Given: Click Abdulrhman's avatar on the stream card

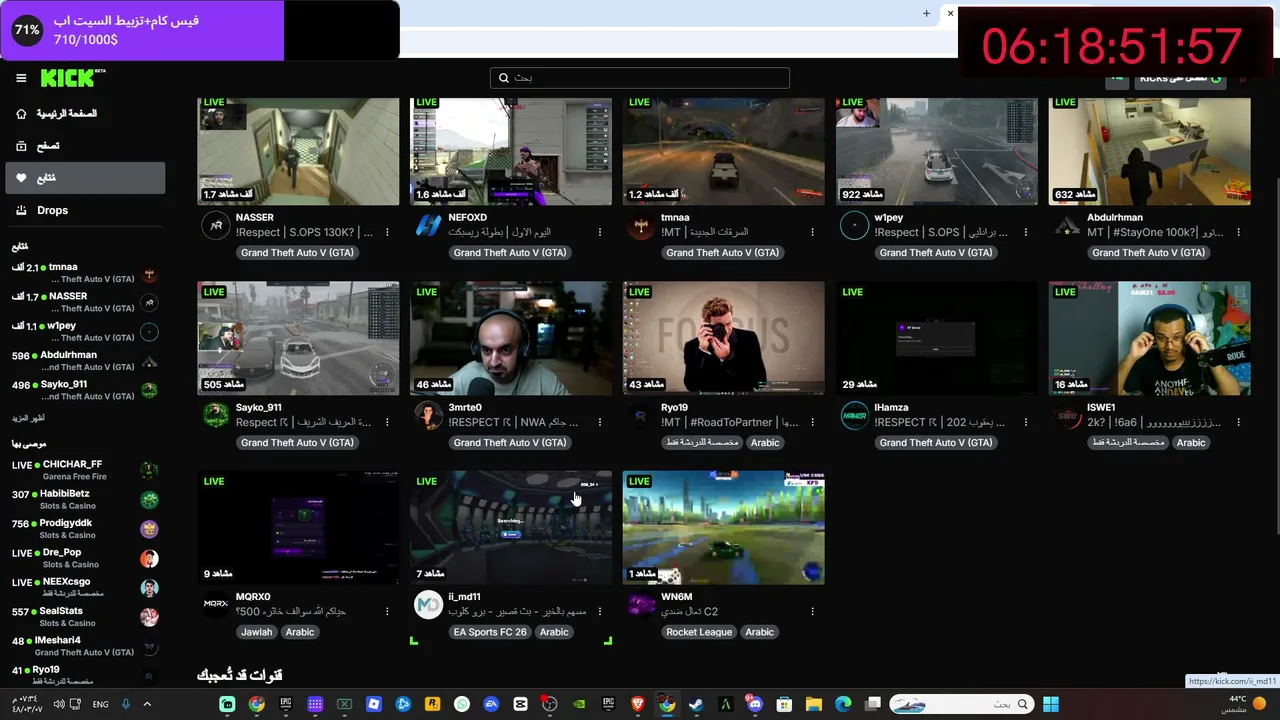Looking at the screenshot, I should (x=1067, y=226).
